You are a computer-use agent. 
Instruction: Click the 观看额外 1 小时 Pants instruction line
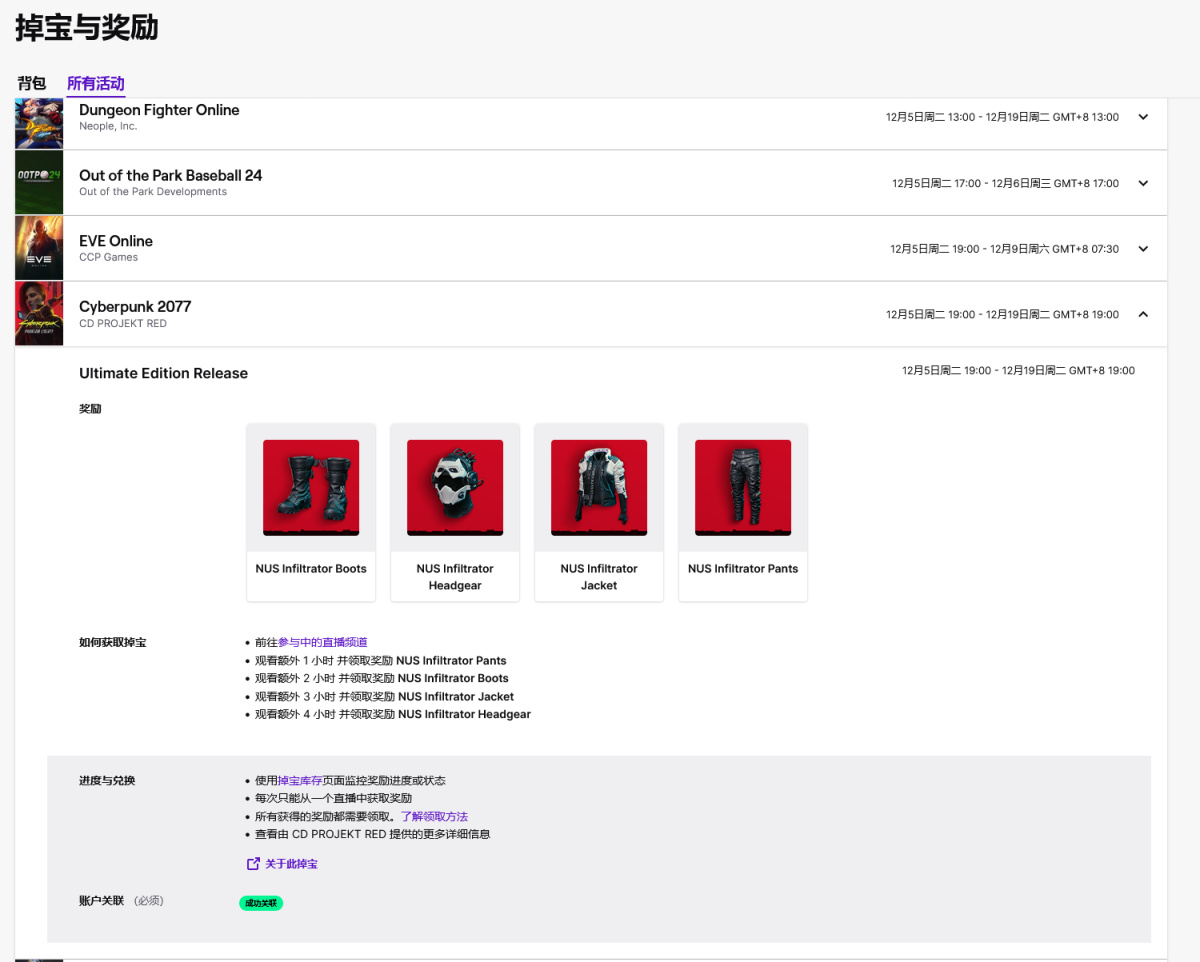(381, 660)
